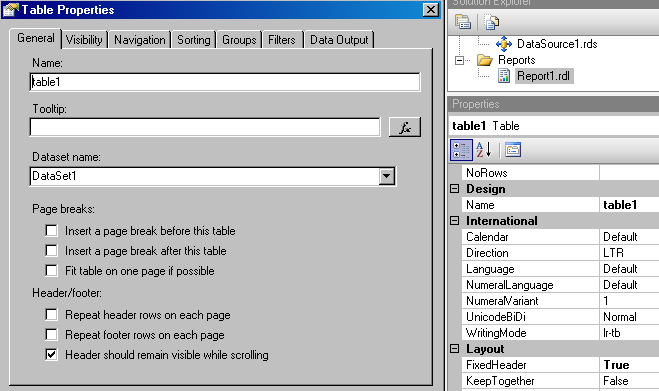Click the empty Tooltip input field

(205, 127)
